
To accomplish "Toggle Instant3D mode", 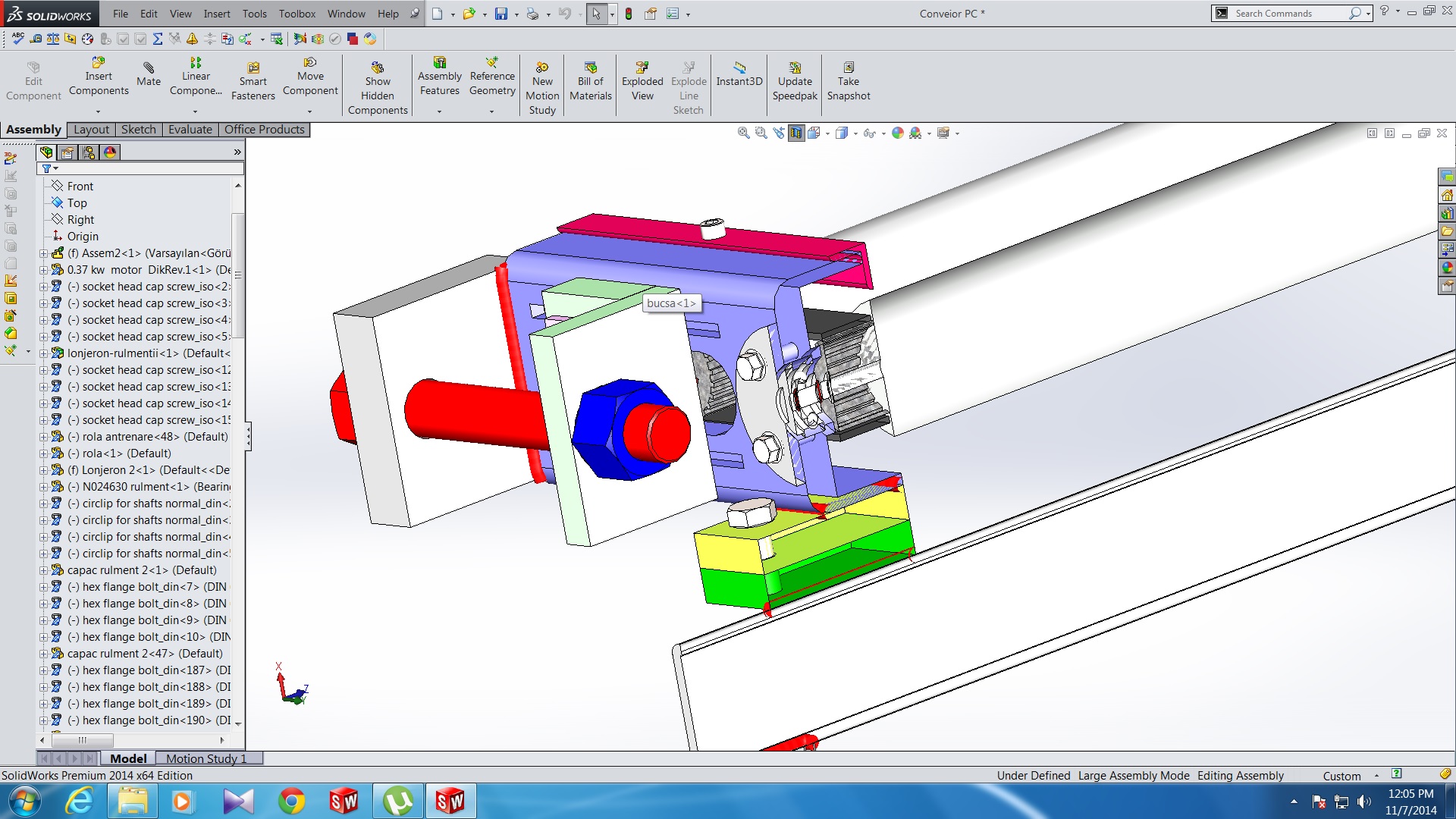I will click(739, 74).
